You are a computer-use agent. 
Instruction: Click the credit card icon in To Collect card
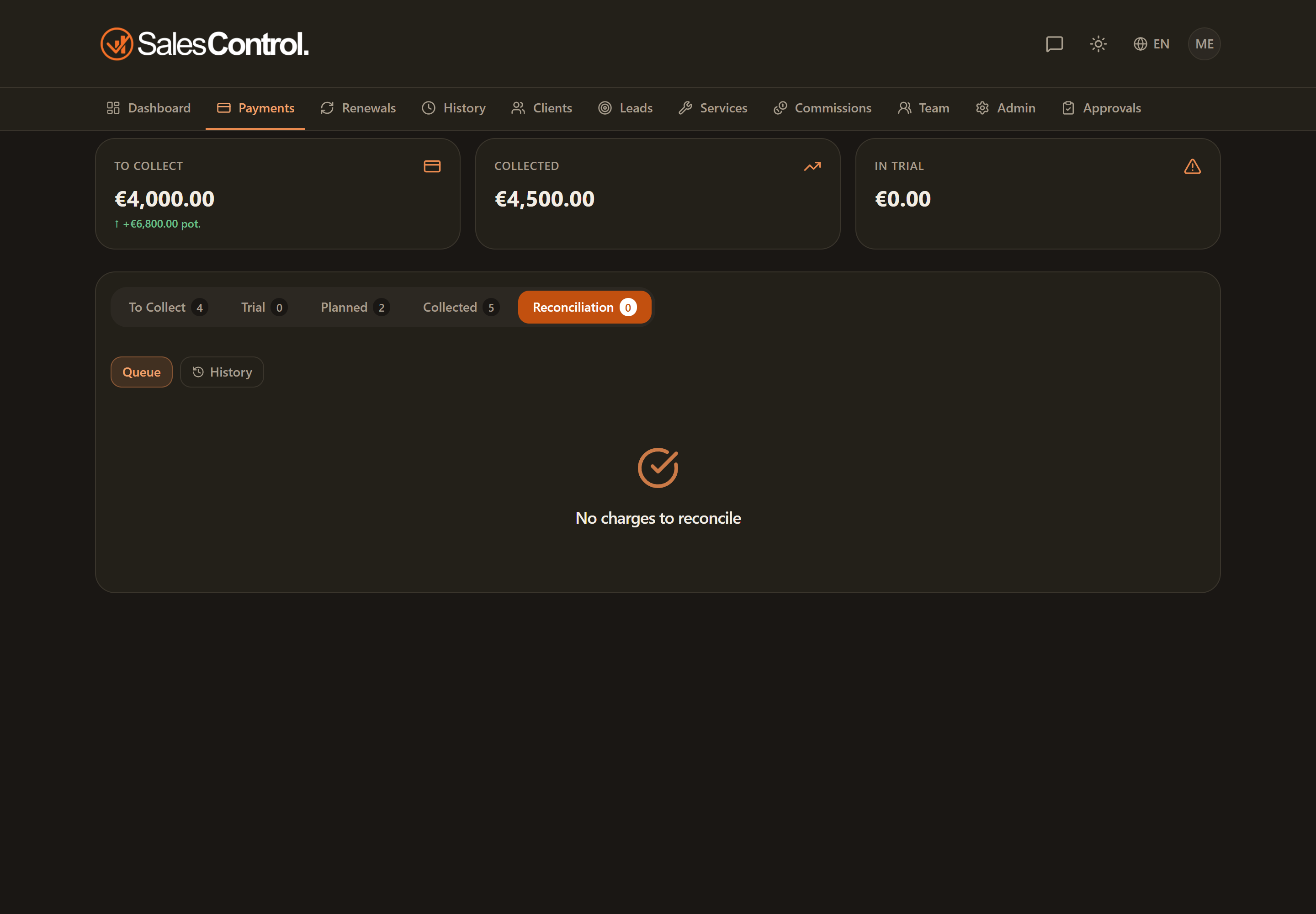(x=432, y=167)
